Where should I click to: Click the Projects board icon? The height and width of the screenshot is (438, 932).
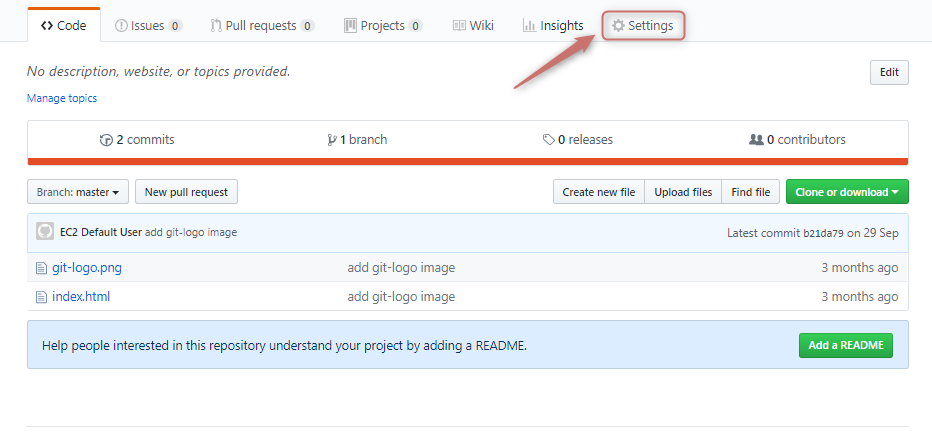coord(350,26)
